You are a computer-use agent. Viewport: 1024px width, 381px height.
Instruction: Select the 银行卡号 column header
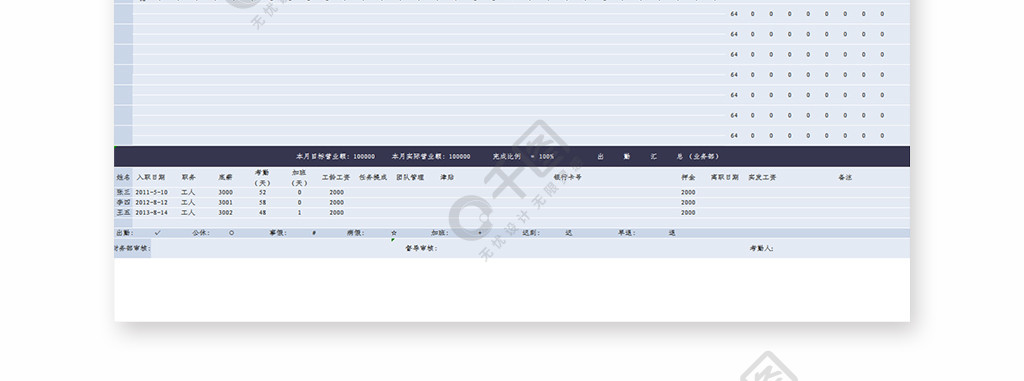(568, 177)
